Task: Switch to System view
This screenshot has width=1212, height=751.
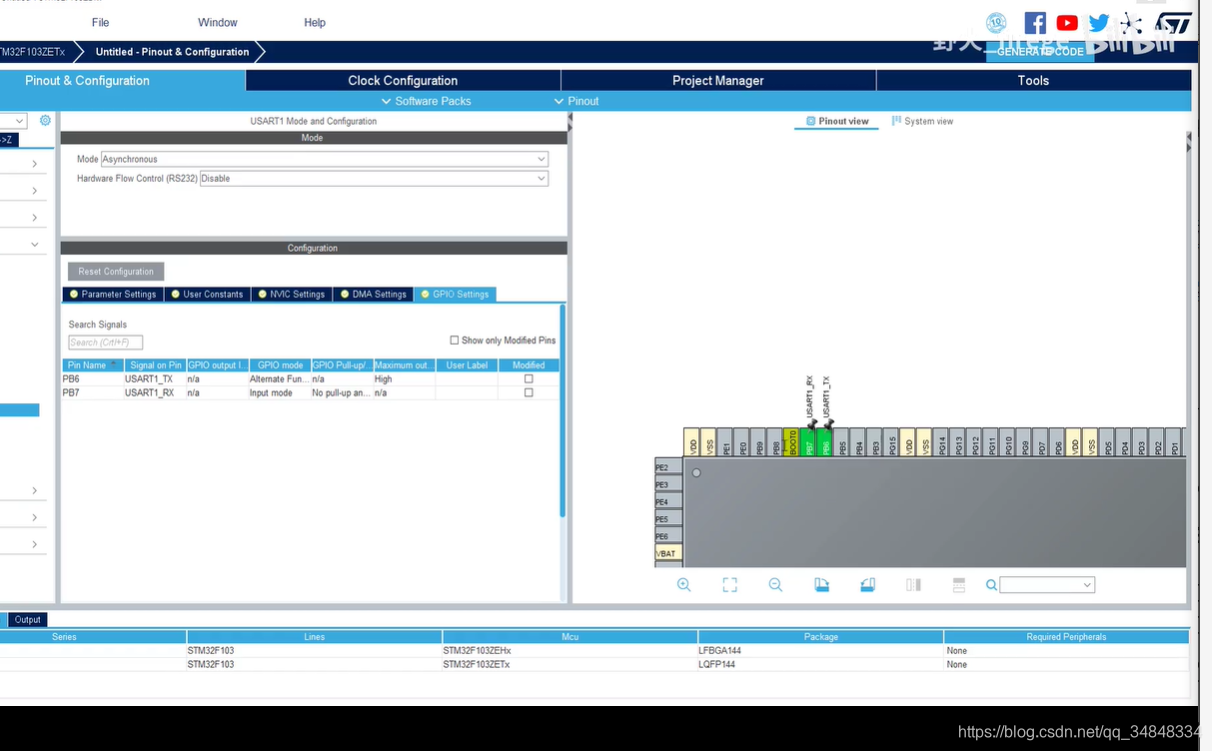Action: 922,121
